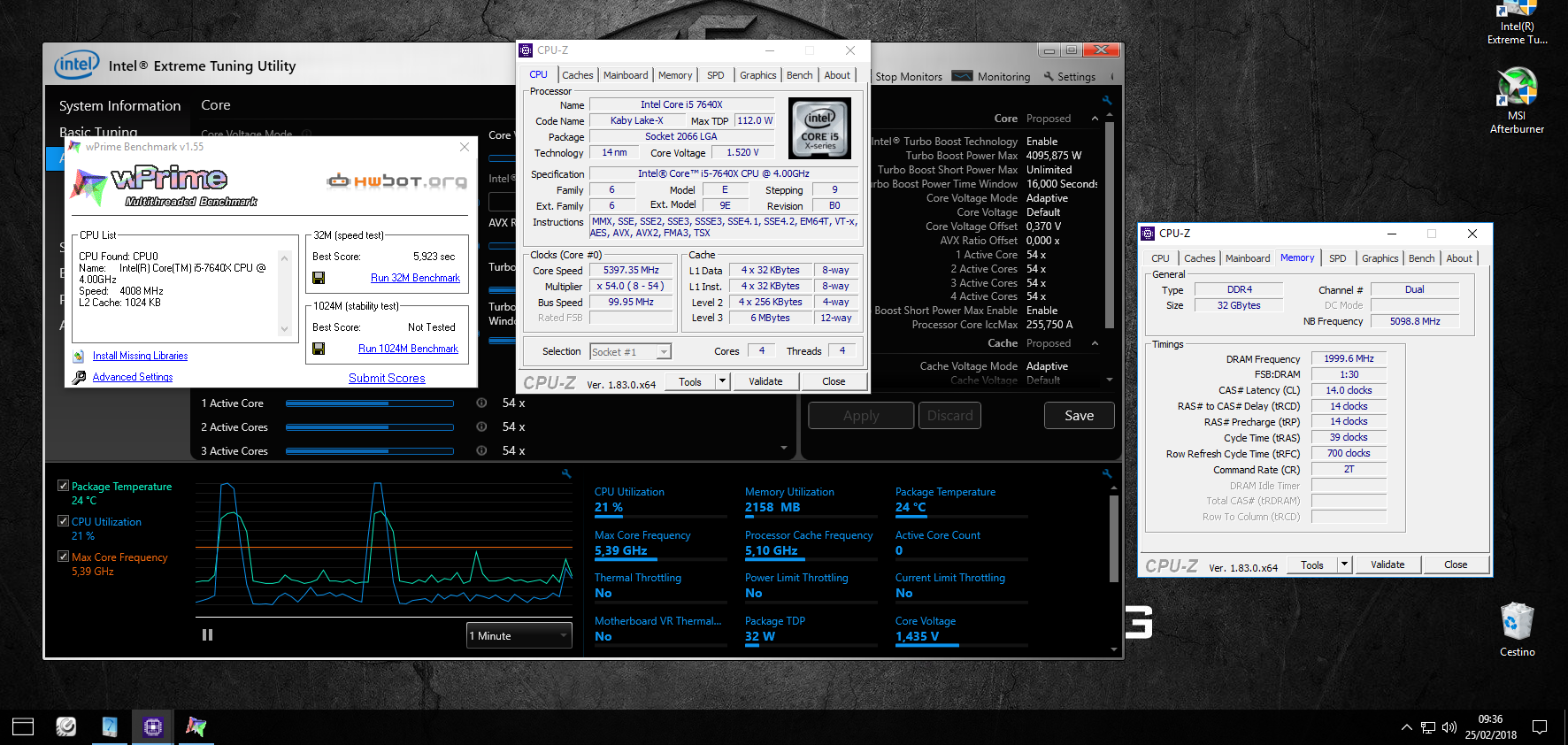The image size is (1568, 745).
Task: Click the HWBOT.org logo
Action: (396, 181)
